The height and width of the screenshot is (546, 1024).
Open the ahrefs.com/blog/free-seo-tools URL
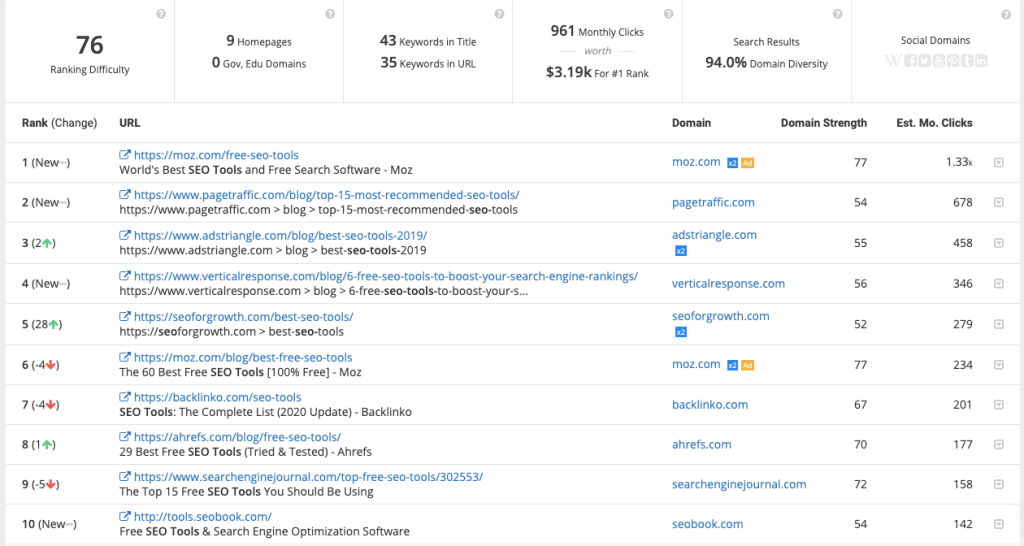click(x=237, y=437)
